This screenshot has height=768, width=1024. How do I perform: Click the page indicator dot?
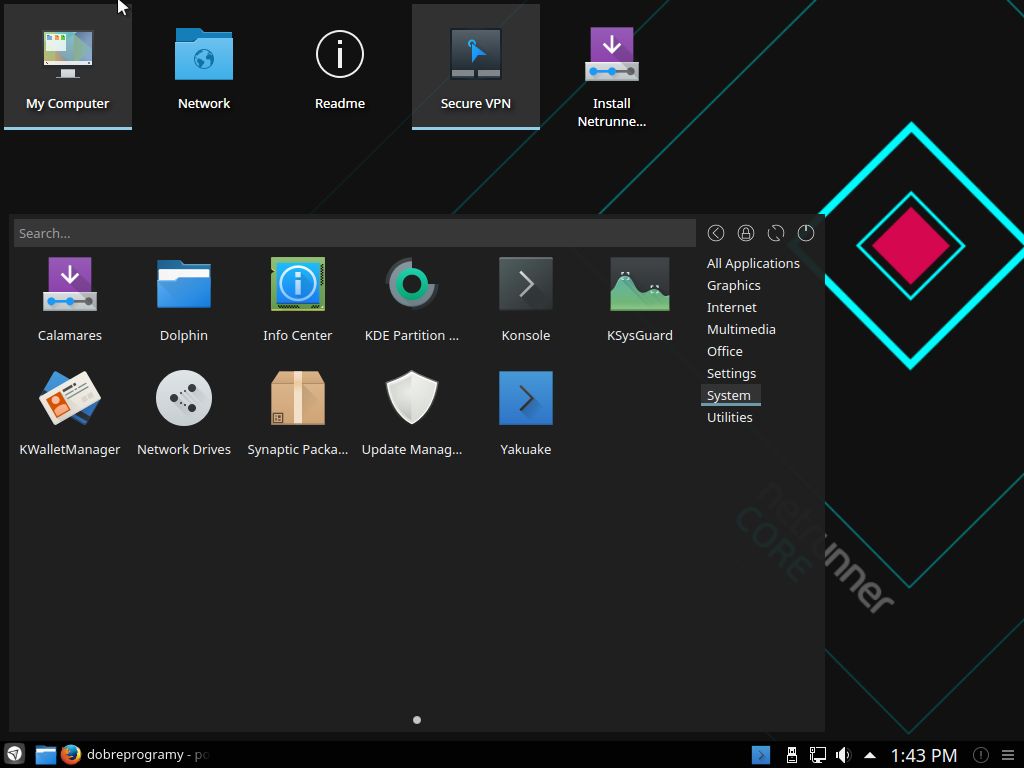click(417, 720)
